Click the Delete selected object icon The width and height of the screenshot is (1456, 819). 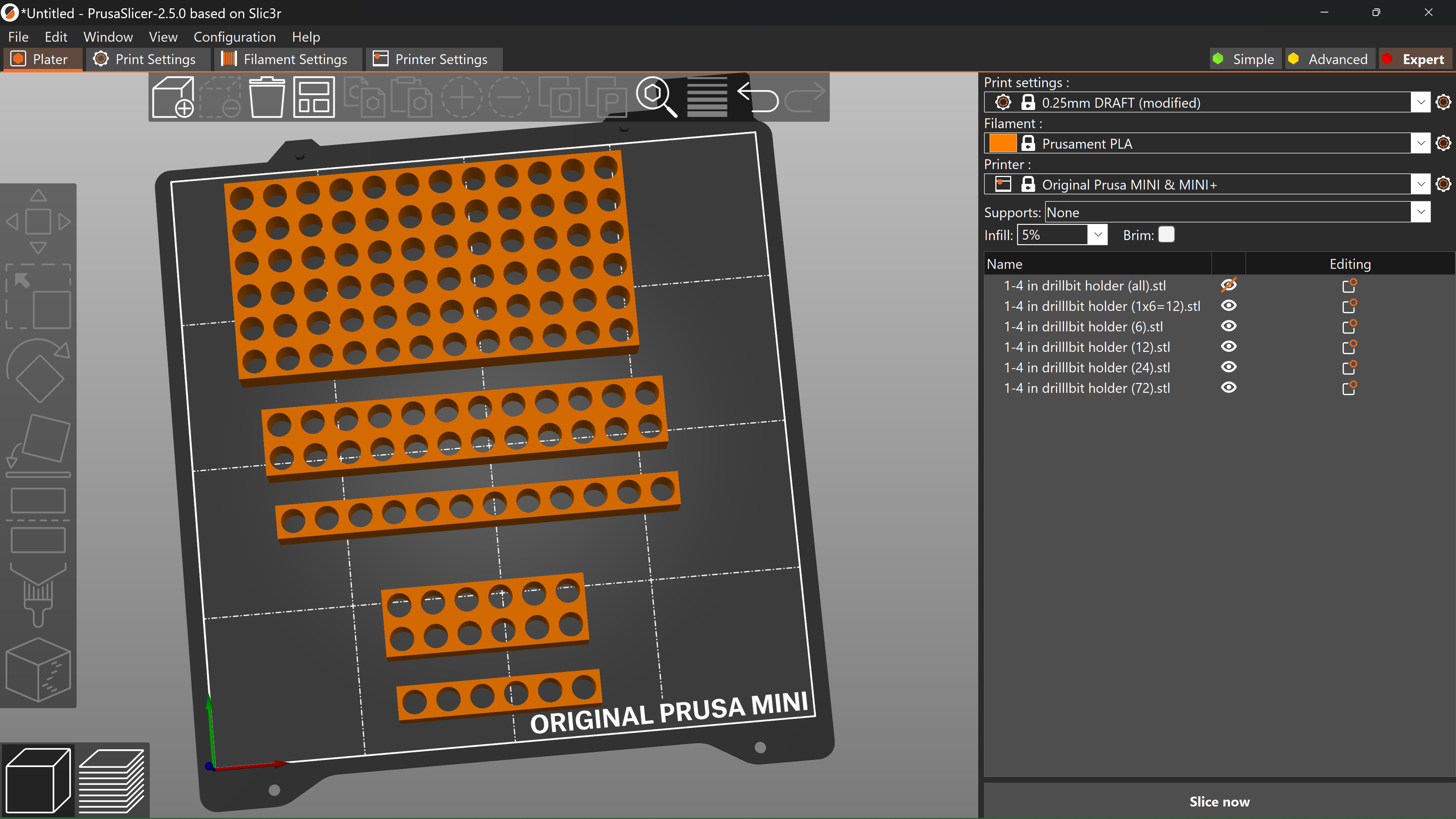[x=220, y=97]
